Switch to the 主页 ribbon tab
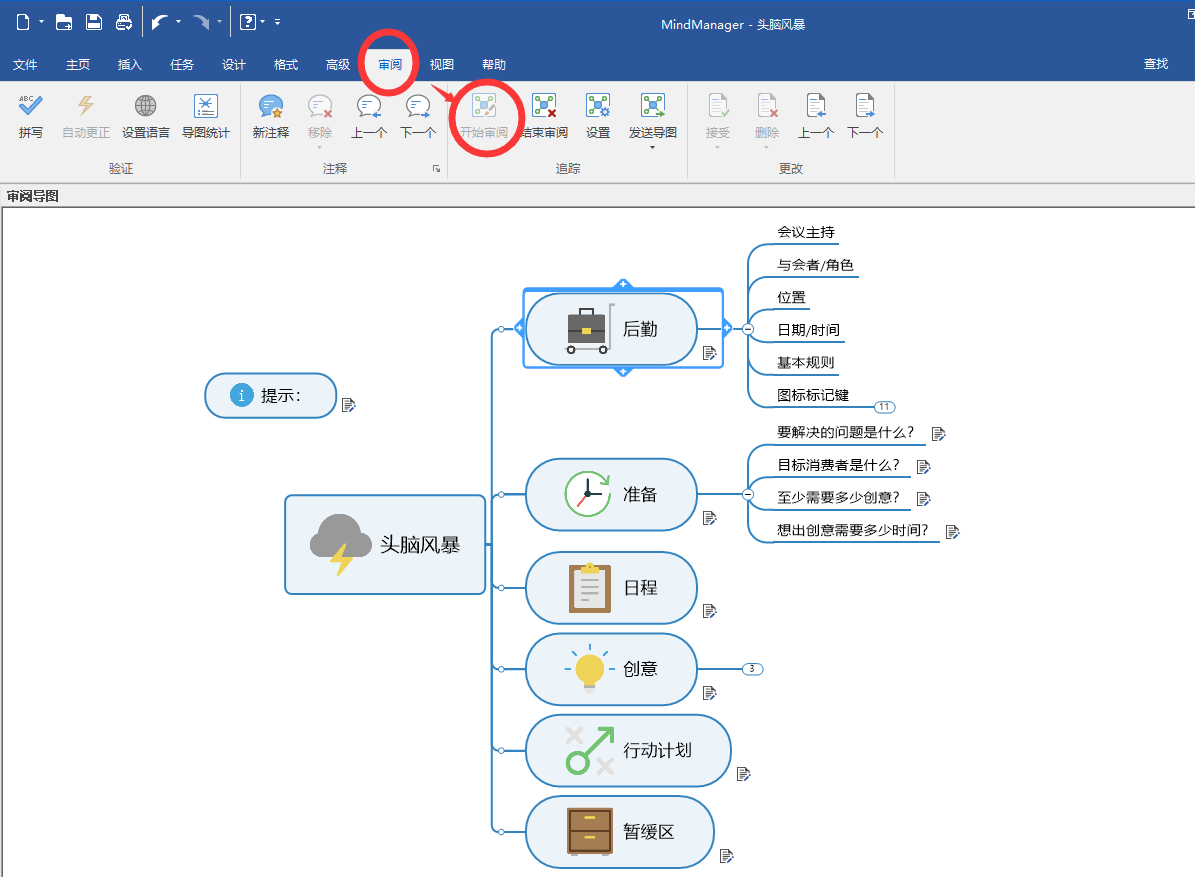This screenshot has width=1195, height=877. point(78,65)
